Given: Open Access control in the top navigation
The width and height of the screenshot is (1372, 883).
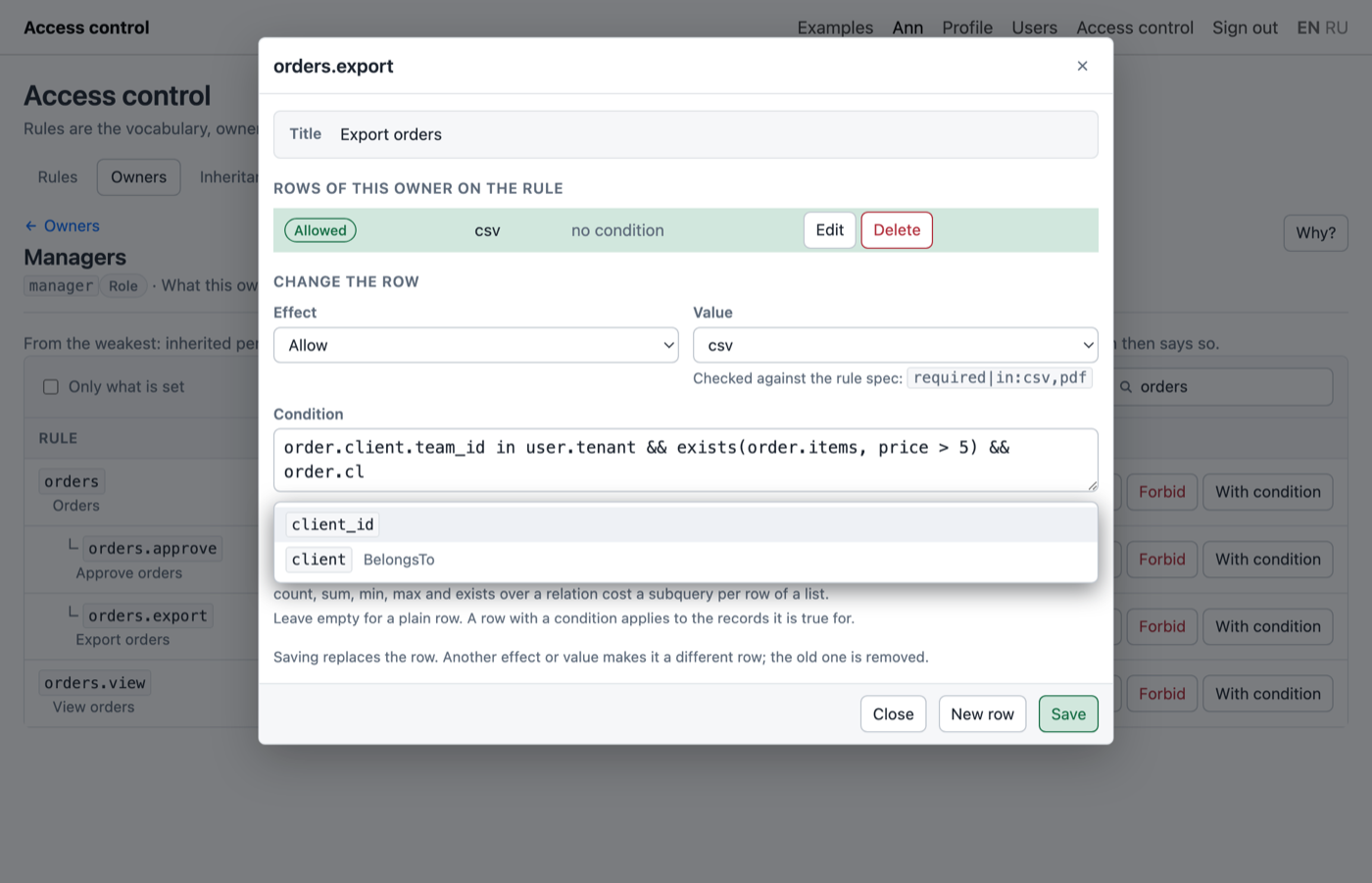Looking at the screenshot, I should coord(1135,27).
